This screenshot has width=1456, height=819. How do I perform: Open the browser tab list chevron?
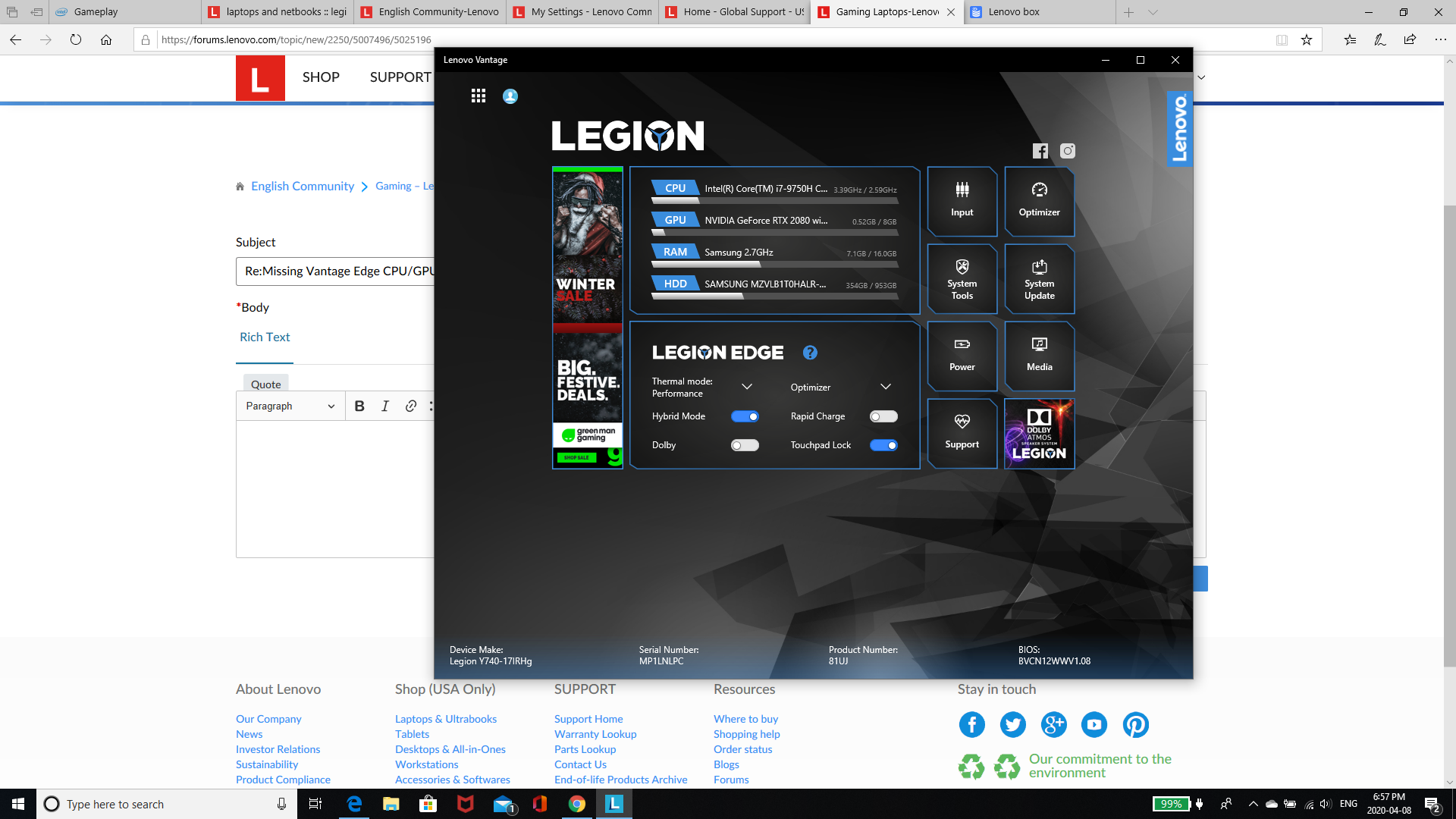[x=1153, y=12]
